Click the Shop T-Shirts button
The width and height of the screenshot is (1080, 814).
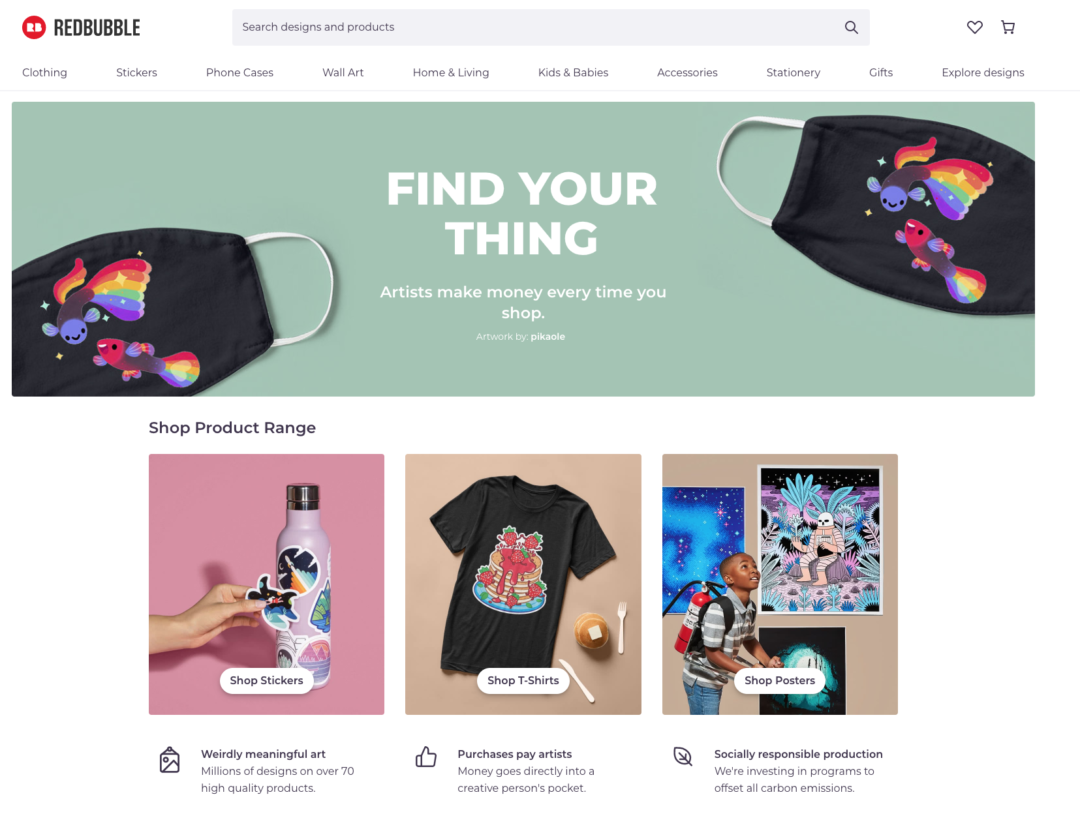tap(523, 680)
